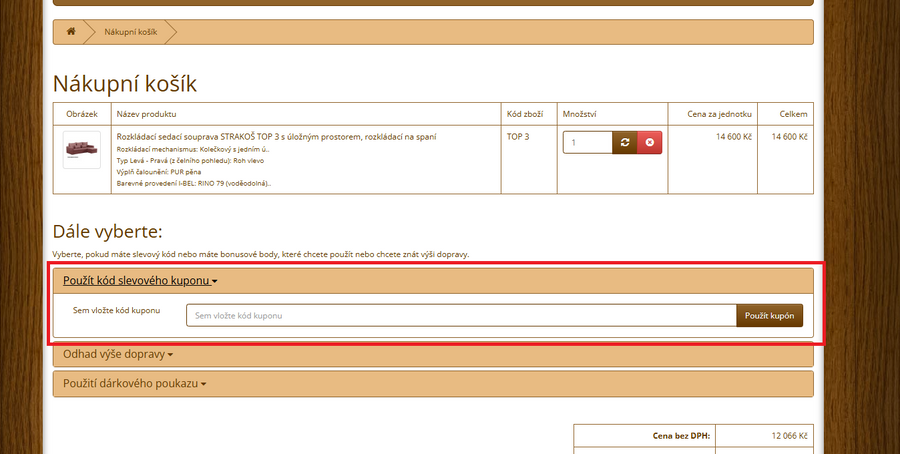900x454 pixels.
Task: Click the quantity input field in Množství column
Action: (x=587, y=143)
